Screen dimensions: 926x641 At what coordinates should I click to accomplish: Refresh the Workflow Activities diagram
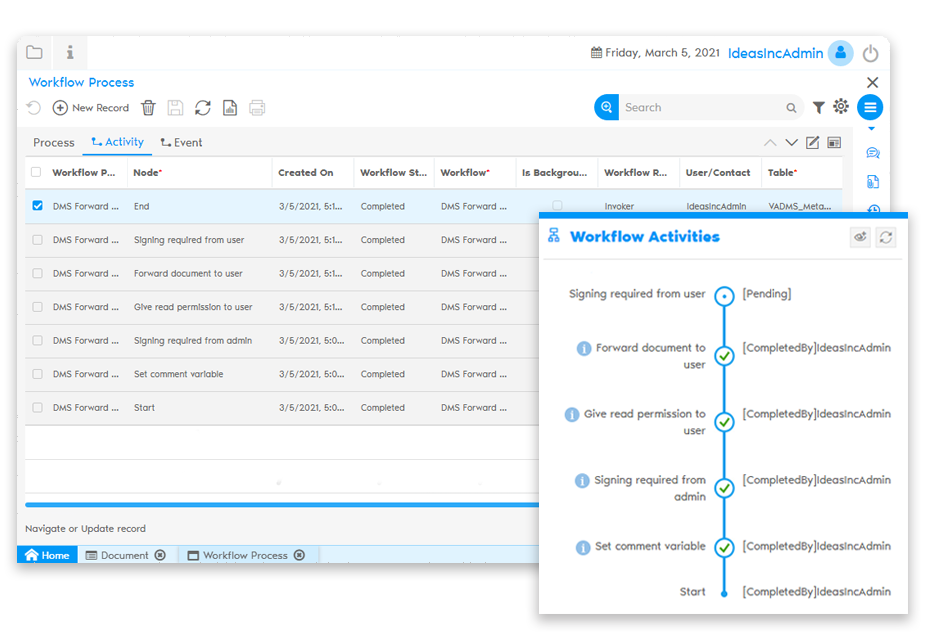(888, 238)
